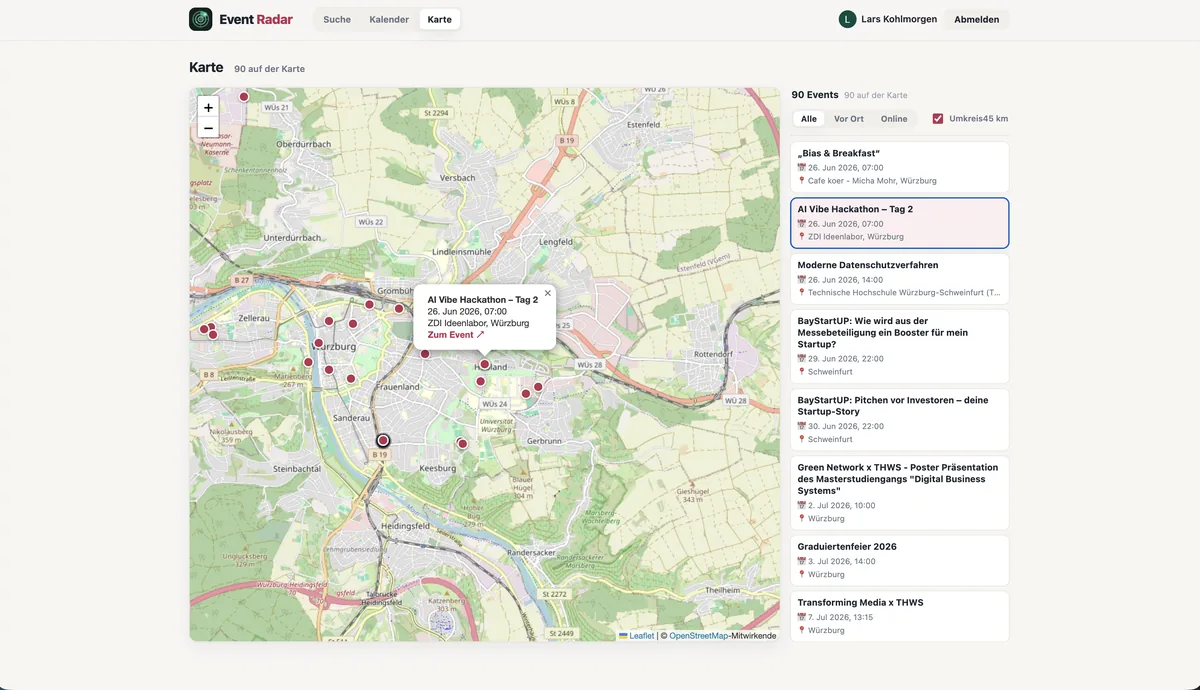
Task: Filter events by Vor Ort
Action: 849,119
